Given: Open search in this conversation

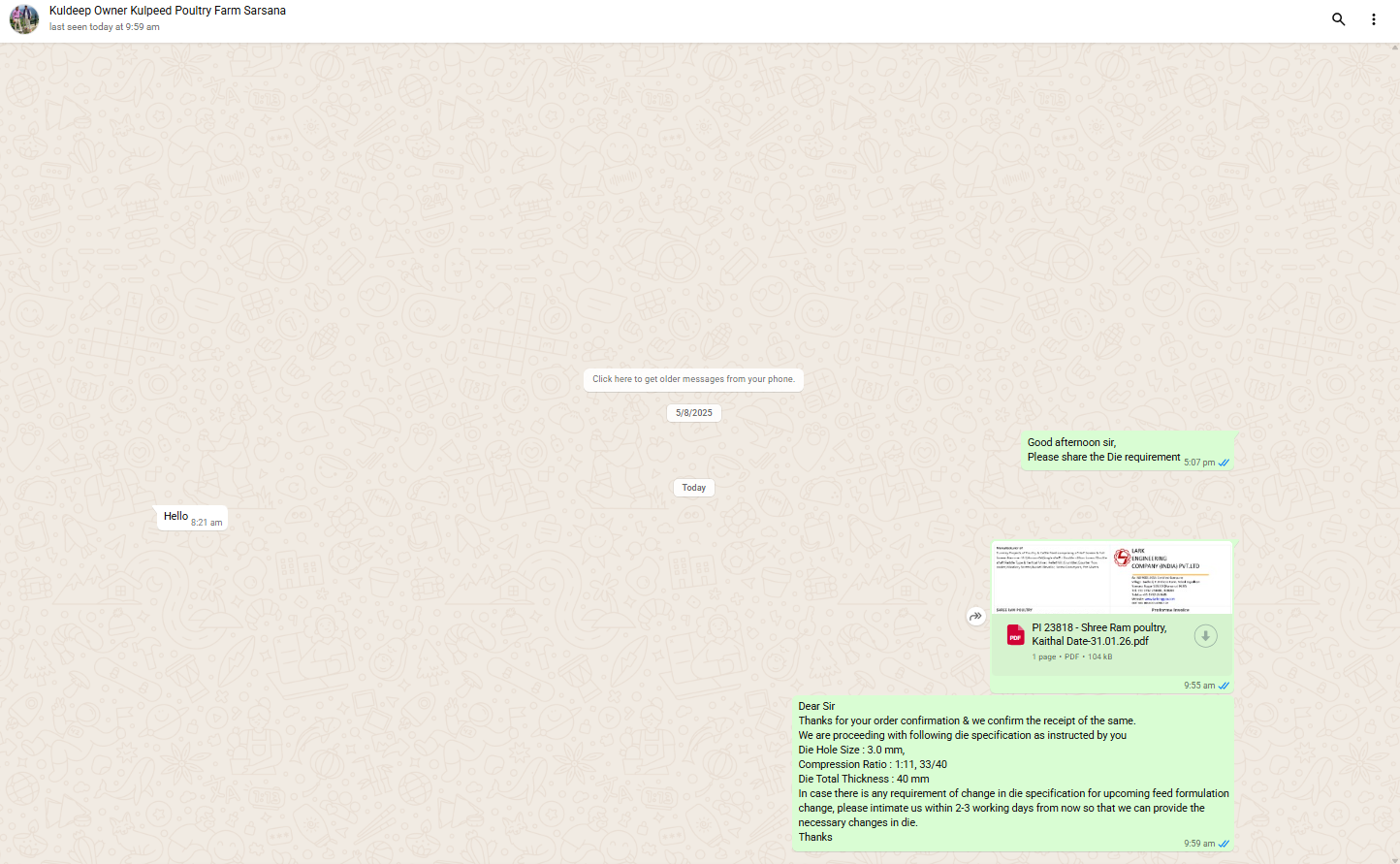Looking at the screenshot, I should (1338, 19).
